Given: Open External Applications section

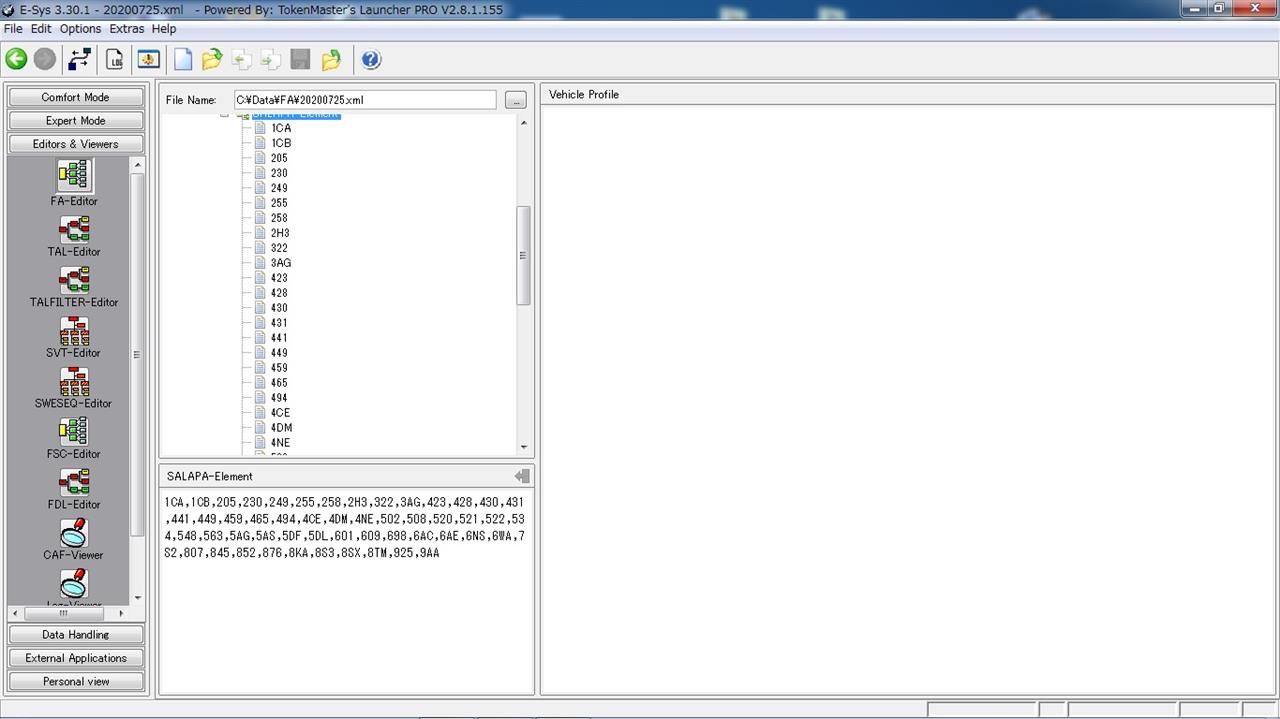Looking at the screenshot, I should [x=76, y=658].
